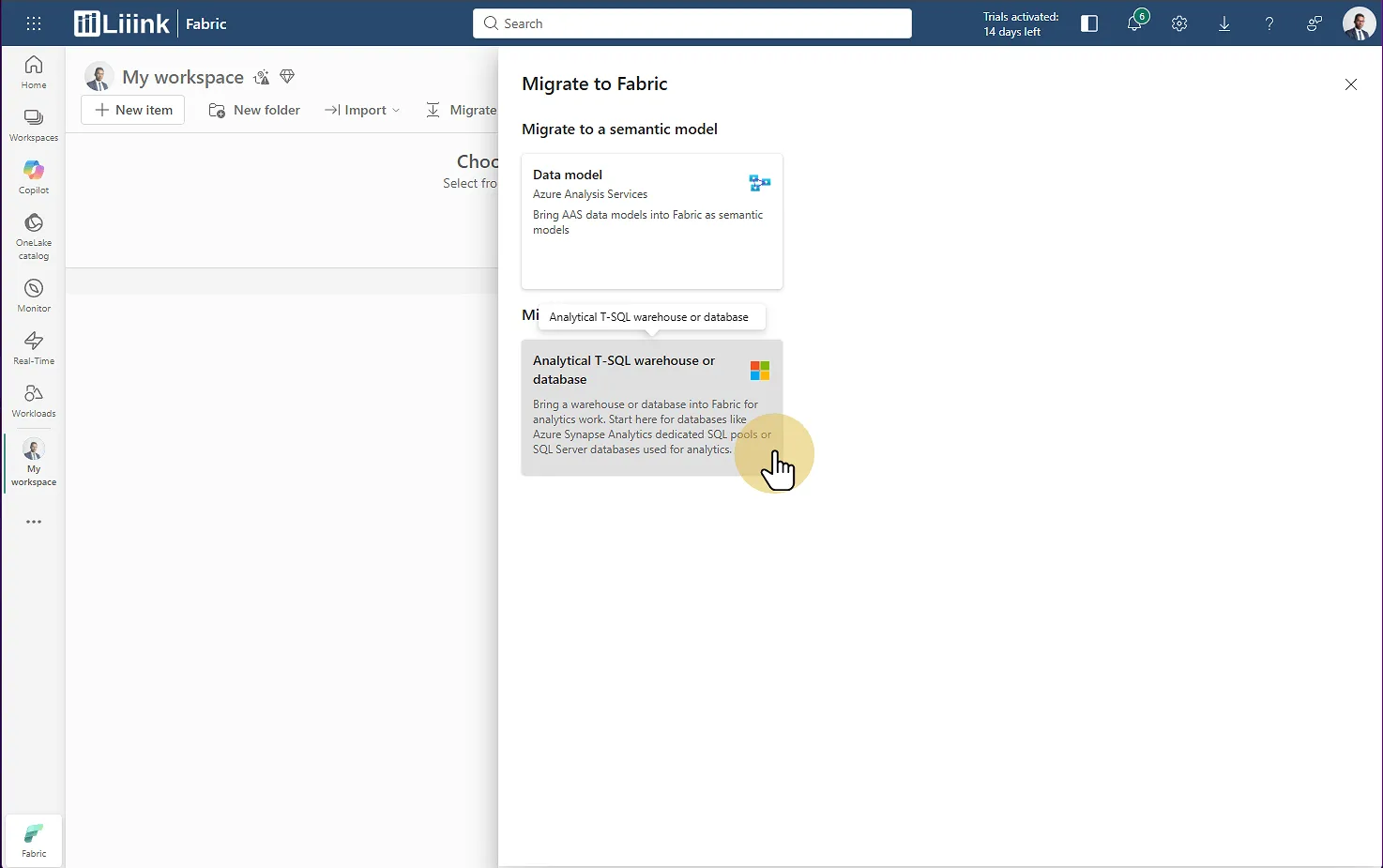The image size is (1383, 868).
Task: Open the help question mark
Action: pyautogui.click(x=1269, y=23)
